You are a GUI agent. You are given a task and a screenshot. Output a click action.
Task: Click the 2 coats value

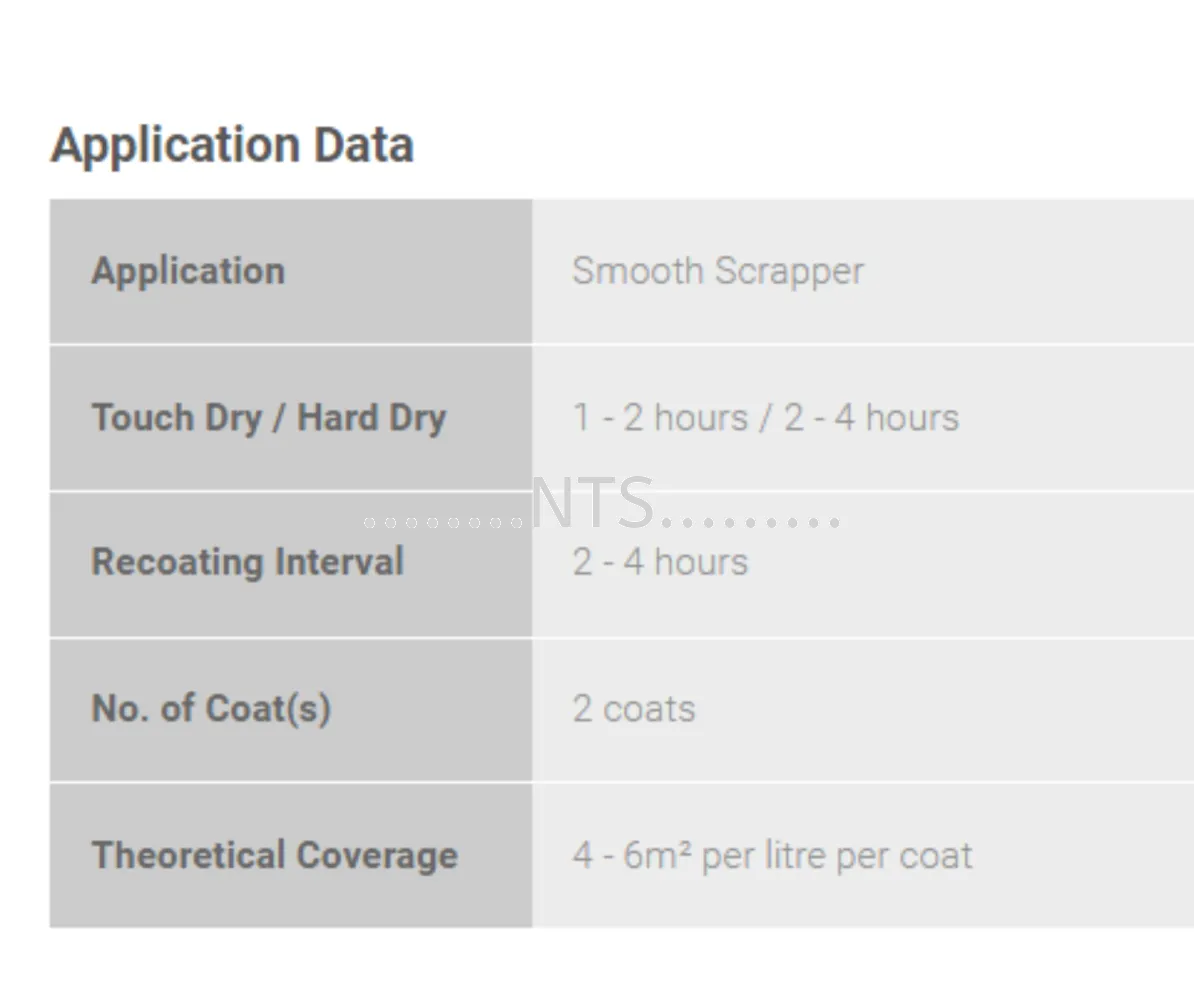634,709
